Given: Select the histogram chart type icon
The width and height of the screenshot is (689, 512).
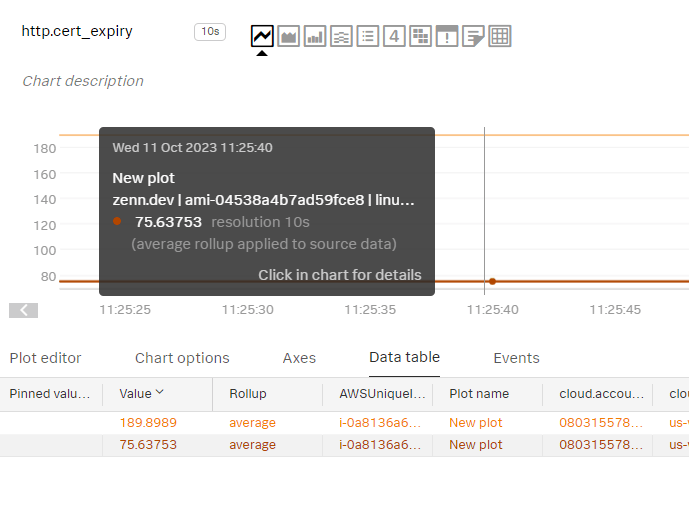Looking at the screenshot, I should point(341,36).
